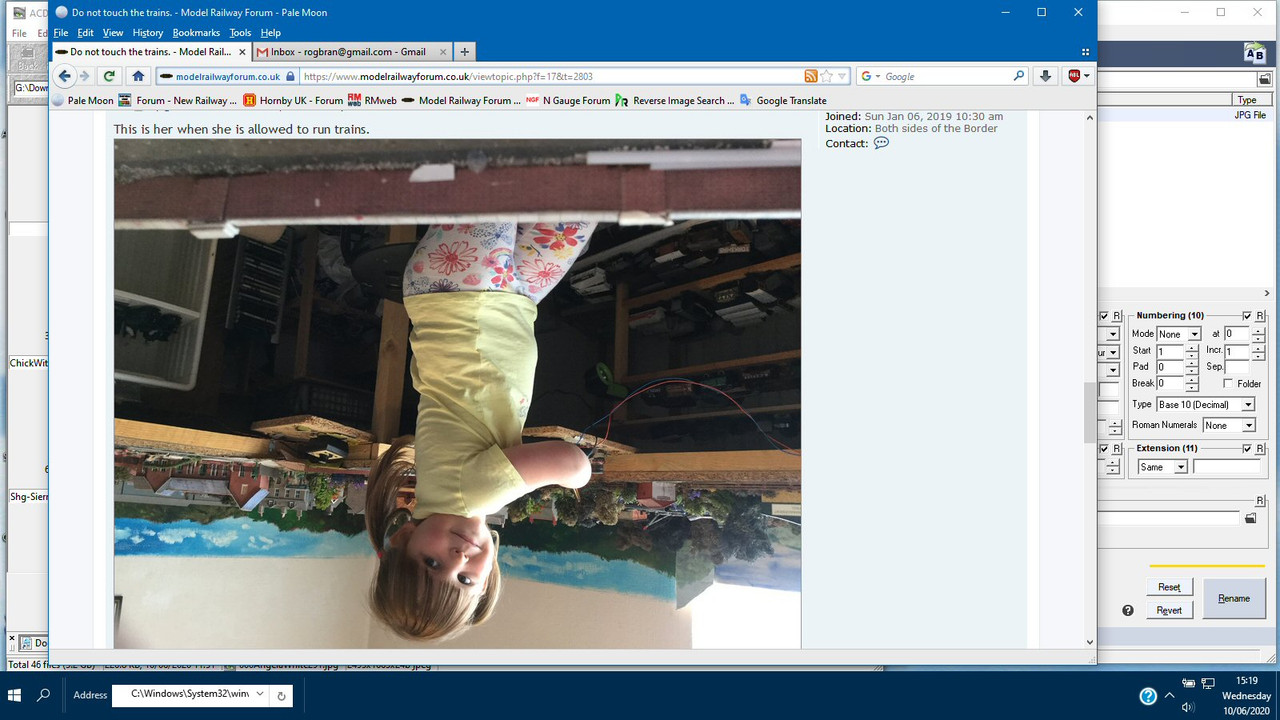Open Windows taskbar search

(44, 695)
